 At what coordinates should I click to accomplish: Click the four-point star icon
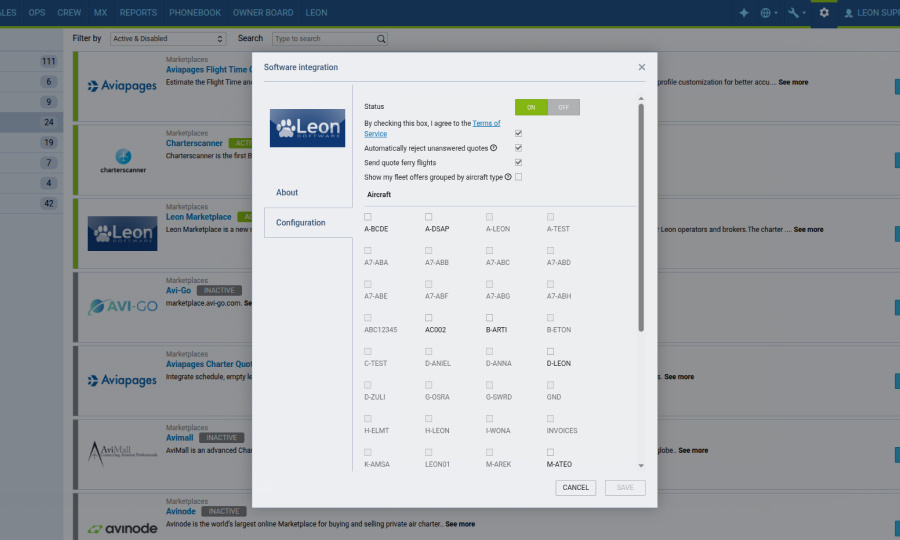[x=743, y=13]
